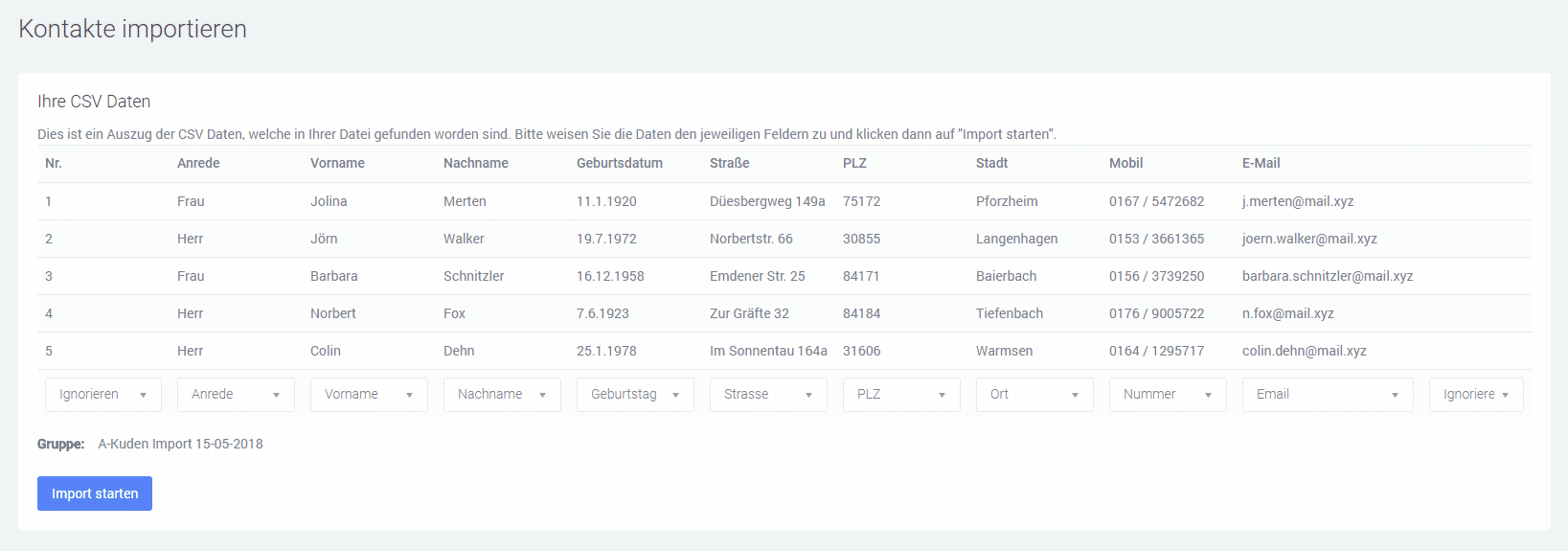Open the Nachname mapping dropdown
The width and height of the screenshot is (1568, 551).
pos(501,395)
